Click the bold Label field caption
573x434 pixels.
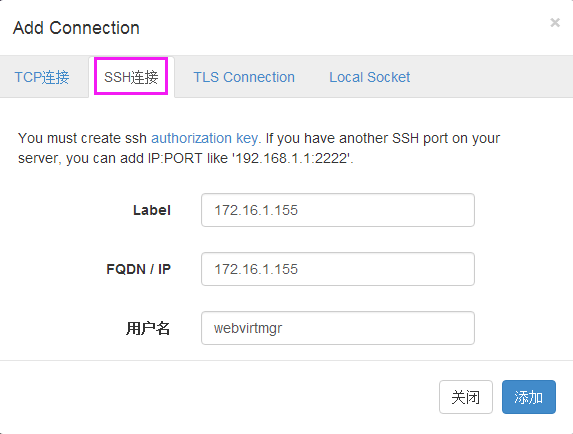(152, 210)
